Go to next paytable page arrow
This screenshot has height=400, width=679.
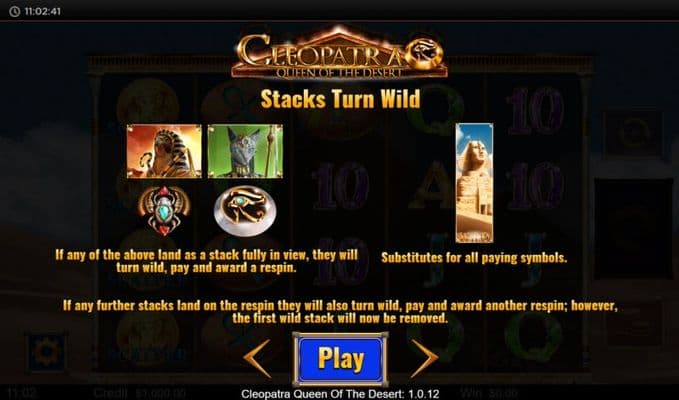[424, 358]
